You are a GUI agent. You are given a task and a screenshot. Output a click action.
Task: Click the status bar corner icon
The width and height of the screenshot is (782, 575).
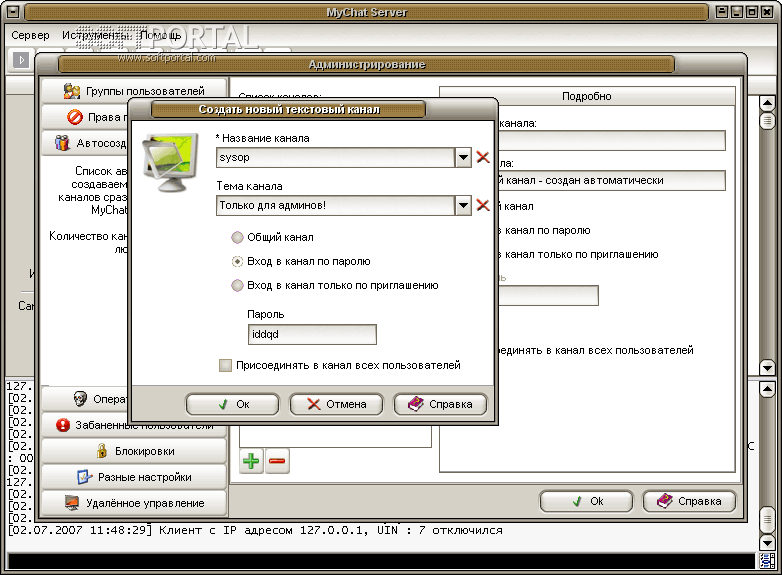pos(767,561)
